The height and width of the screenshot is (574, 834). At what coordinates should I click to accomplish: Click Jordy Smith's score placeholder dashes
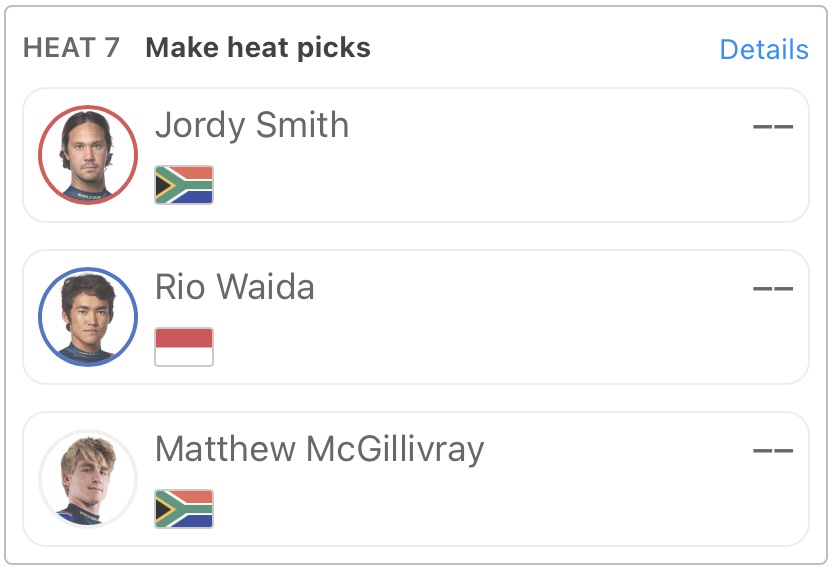(x=772, y=127)
